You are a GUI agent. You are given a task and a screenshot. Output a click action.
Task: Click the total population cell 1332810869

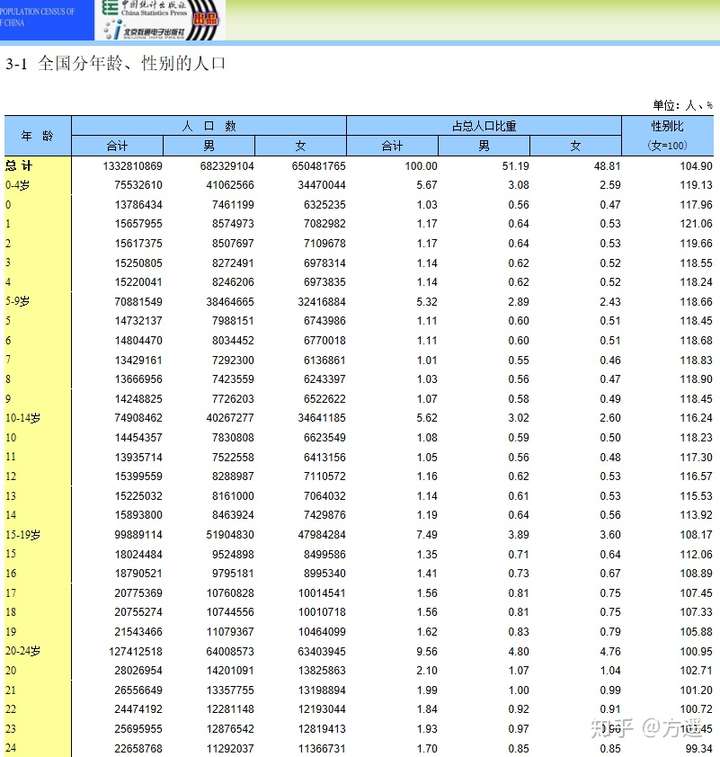tap(133, 166)
